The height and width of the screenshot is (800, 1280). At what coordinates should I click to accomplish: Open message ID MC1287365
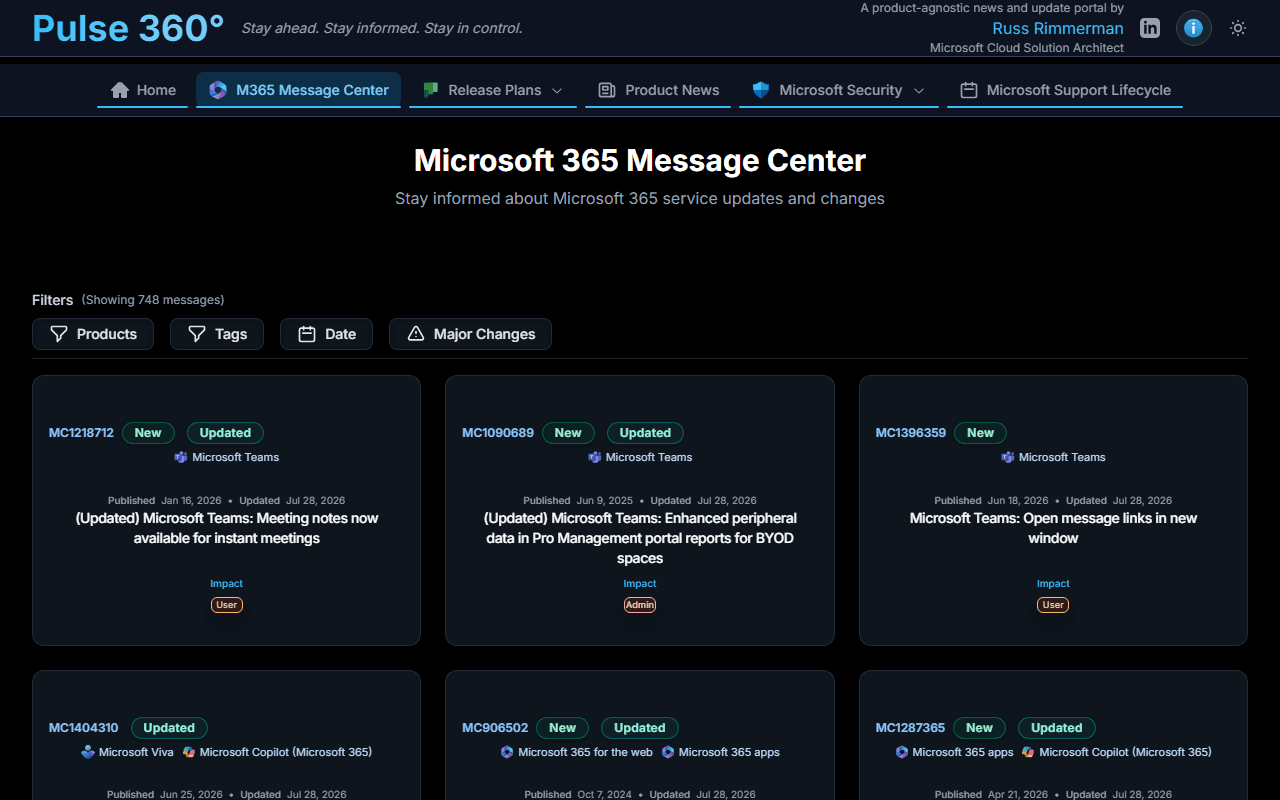point(910,728)
